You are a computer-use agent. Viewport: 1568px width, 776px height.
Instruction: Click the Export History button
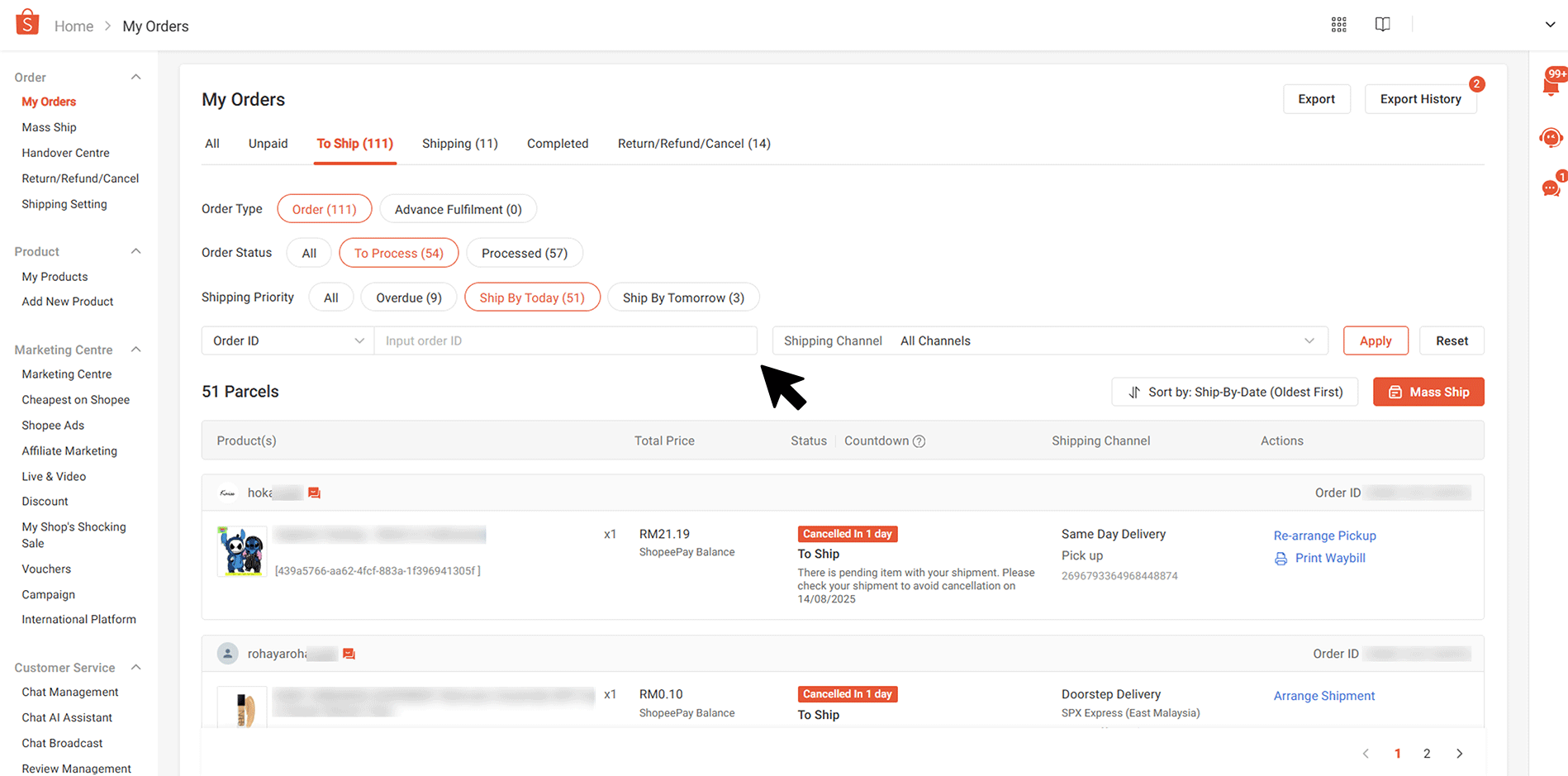1421,99
